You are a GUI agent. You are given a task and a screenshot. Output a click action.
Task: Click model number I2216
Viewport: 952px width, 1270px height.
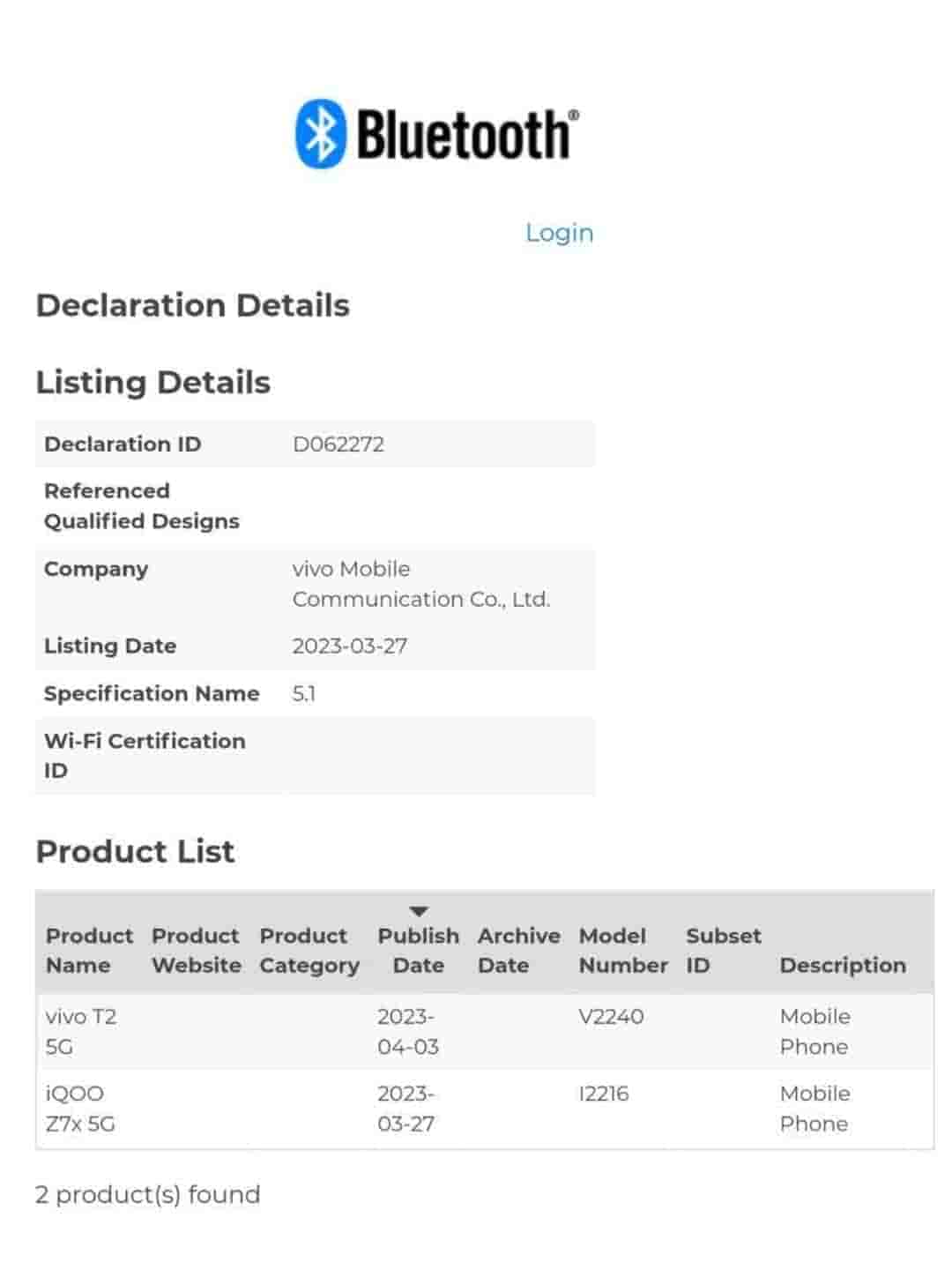click(x=604, y=1094)
